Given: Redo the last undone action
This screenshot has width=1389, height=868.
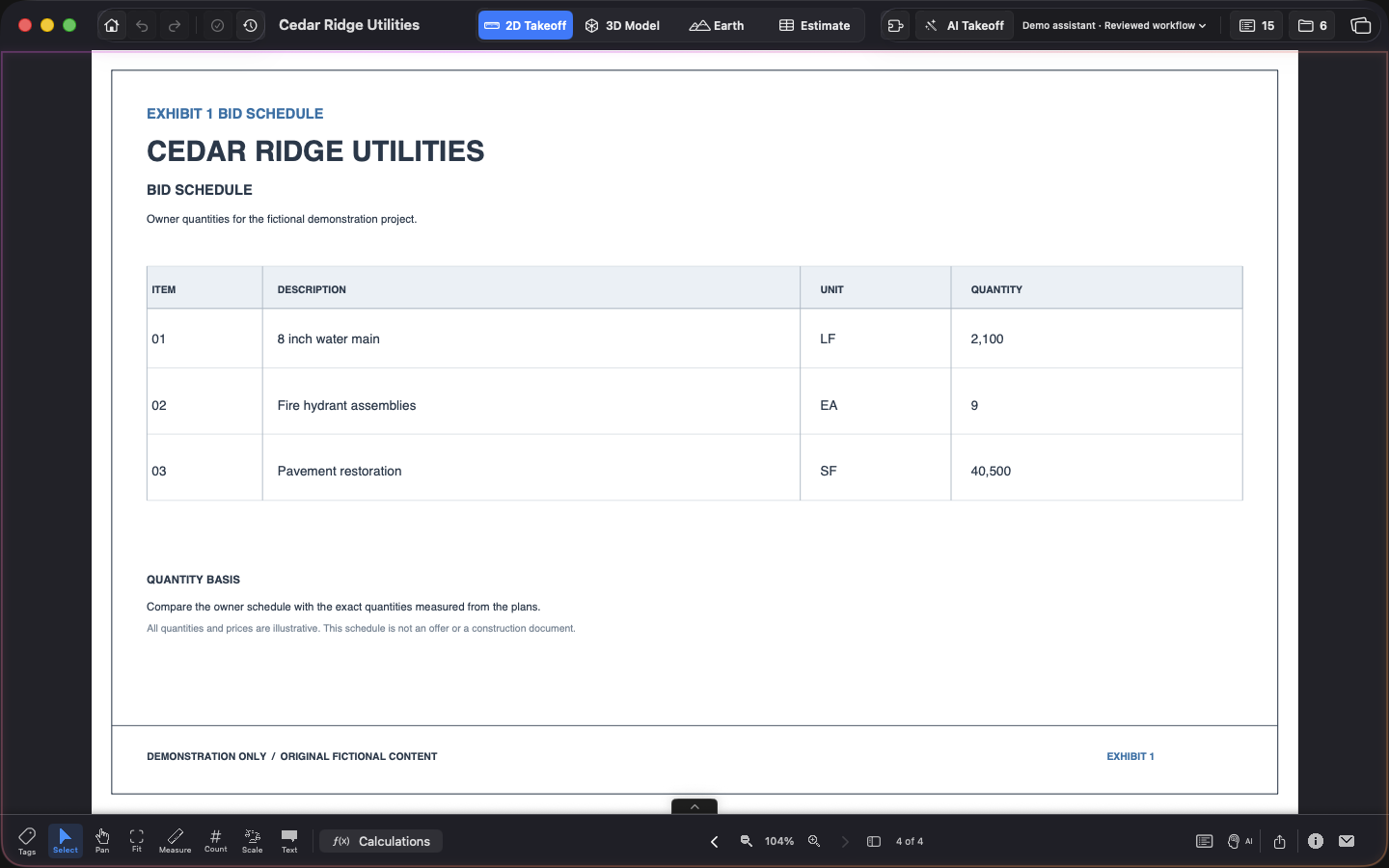Looking at the screenshot, I should pyautogui.click(x=175, y=26).
